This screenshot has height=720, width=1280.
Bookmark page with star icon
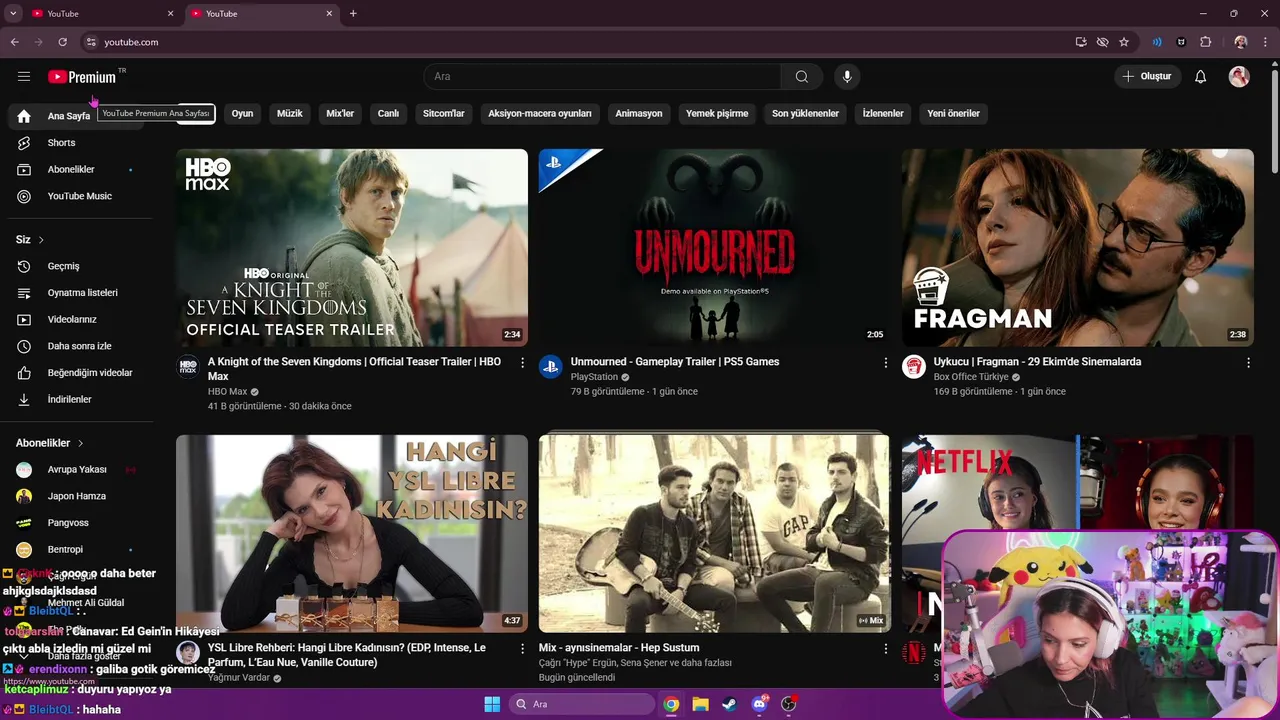(x=1124, y=42)
